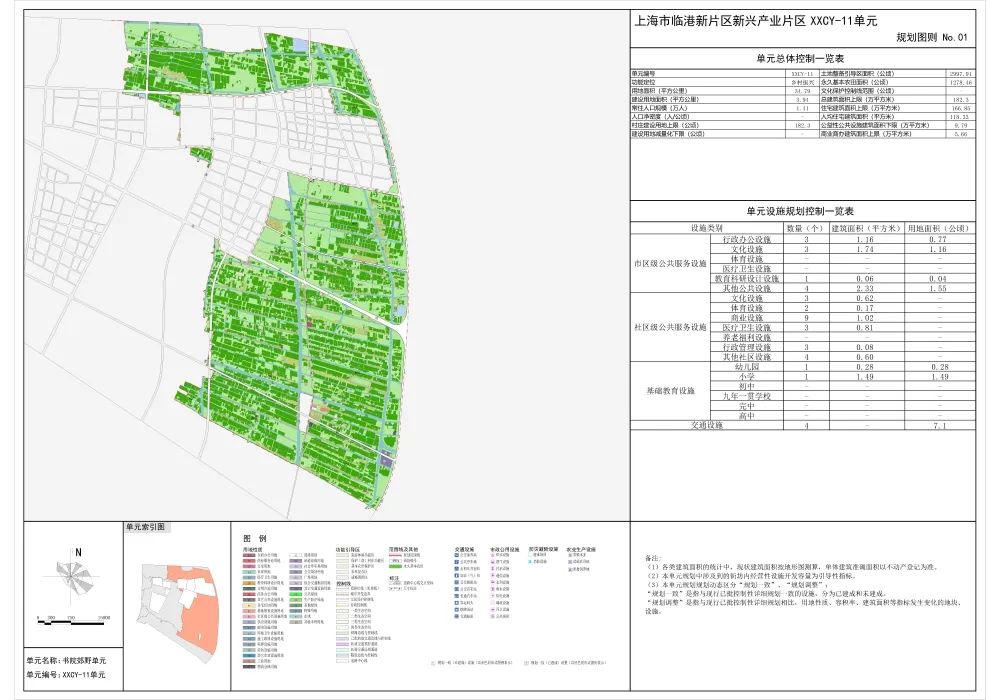Click the '用地性质' legend group heading
Image resolution: width=1000 pixels, height=700 pixels.
coord(252,549)
